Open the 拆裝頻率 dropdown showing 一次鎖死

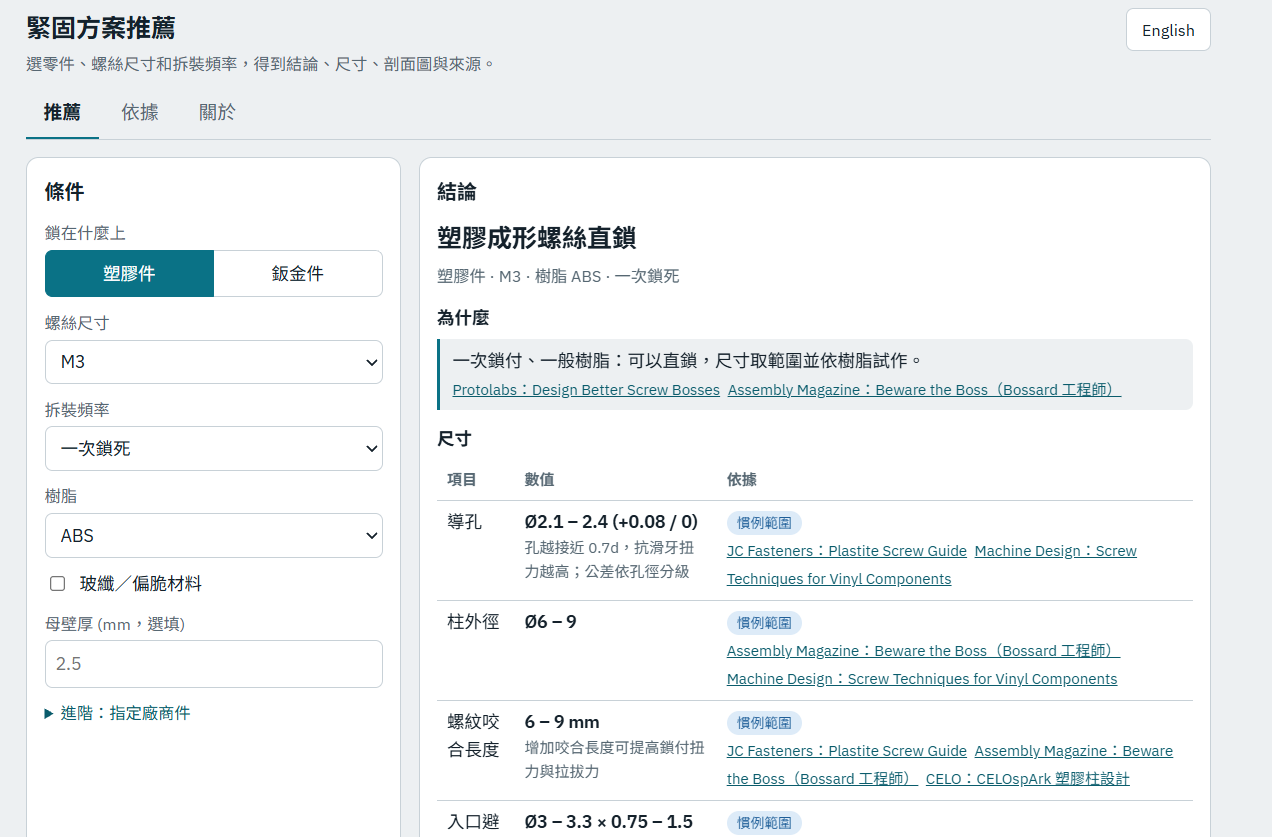214,449
